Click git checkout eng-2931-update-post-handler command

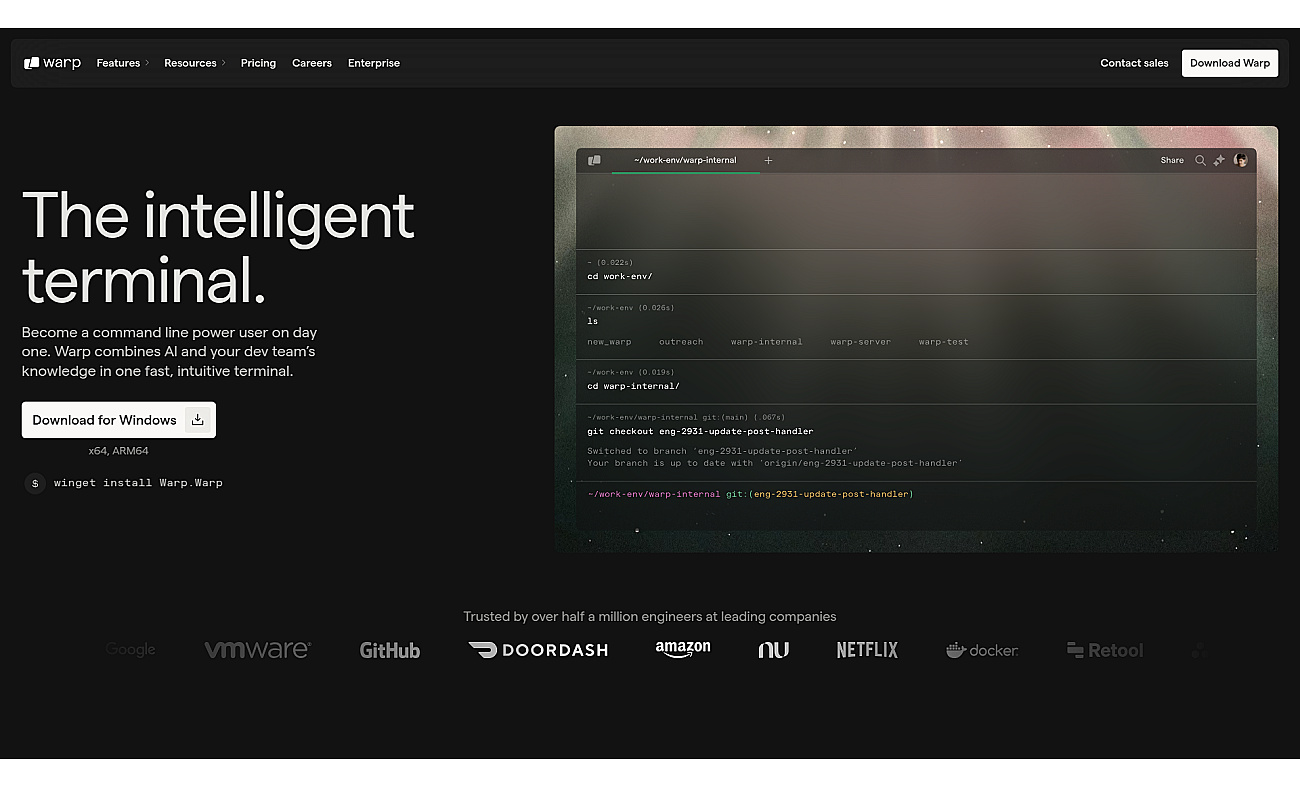(700, 431)
